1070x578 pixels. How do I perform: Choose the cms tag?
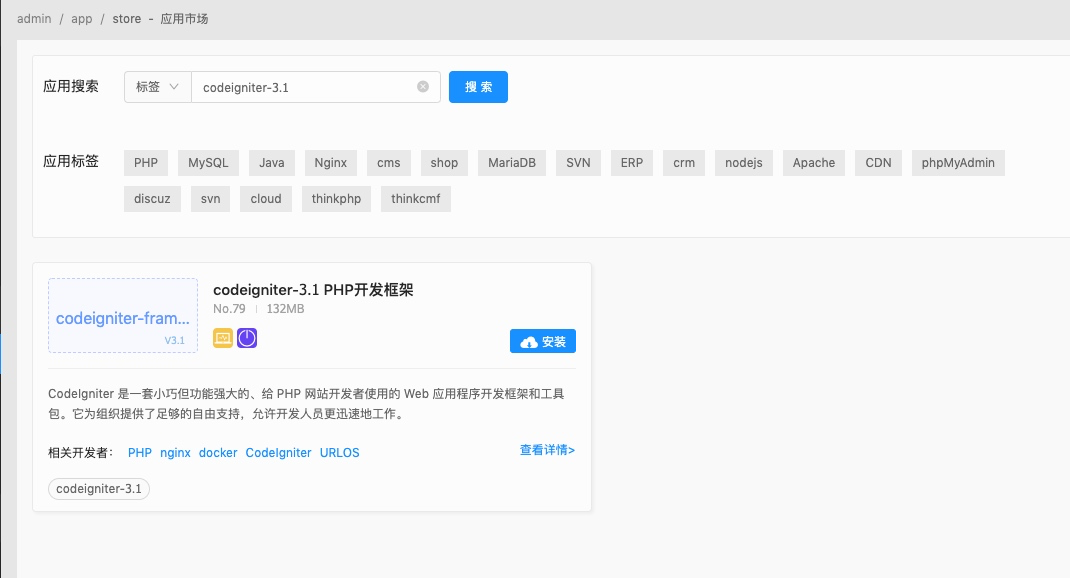[389, 162]
